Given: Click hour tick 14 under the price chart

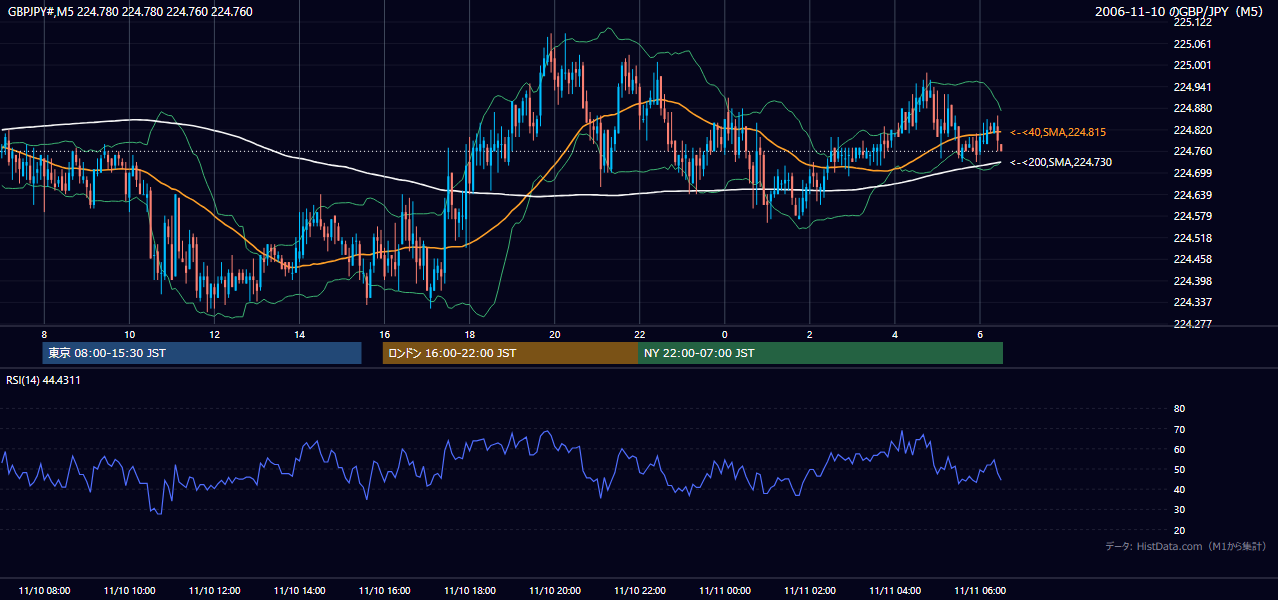Looking at the screenshot, I should tap(299, 334).
